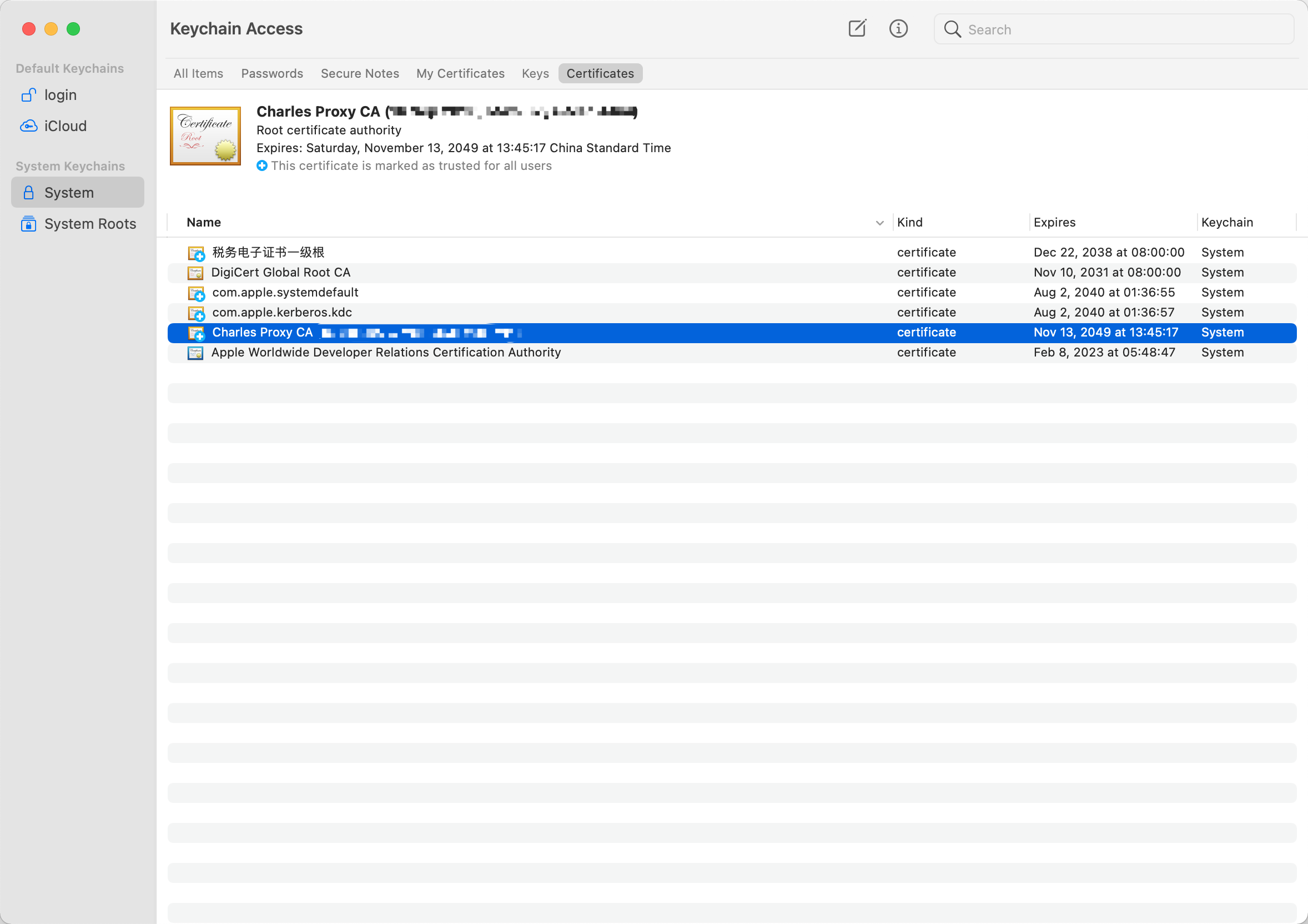The height and width of the screenshot is (924, 1308).
Task: Open the My Certificates tab
Action: click(460, 73)
